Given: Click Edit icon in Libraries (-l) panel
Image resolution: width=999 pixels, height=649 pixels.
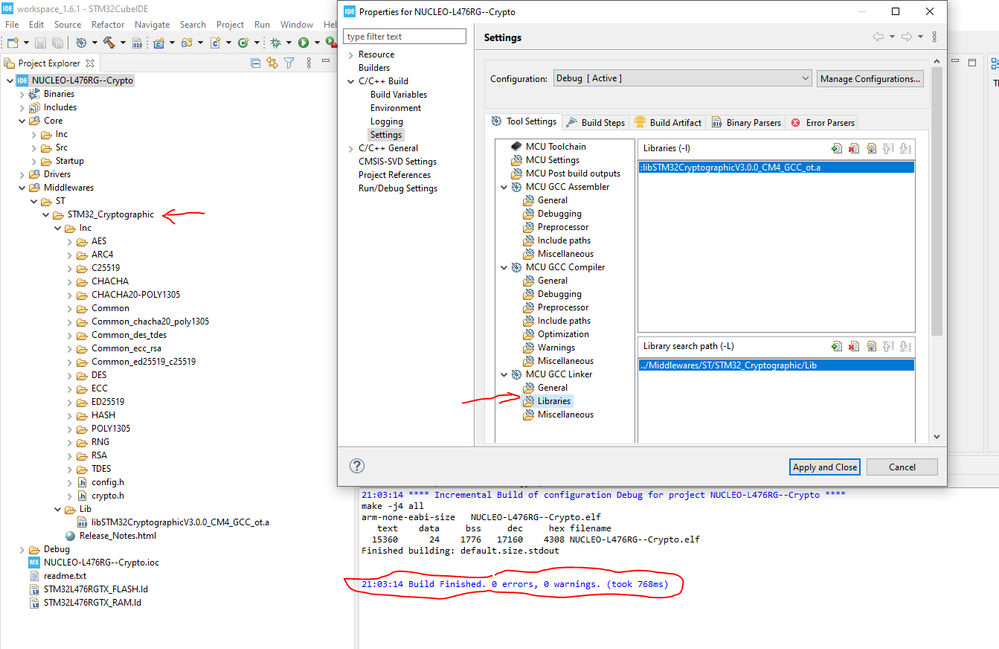Looking at the screenshot, I should point(871,148).
